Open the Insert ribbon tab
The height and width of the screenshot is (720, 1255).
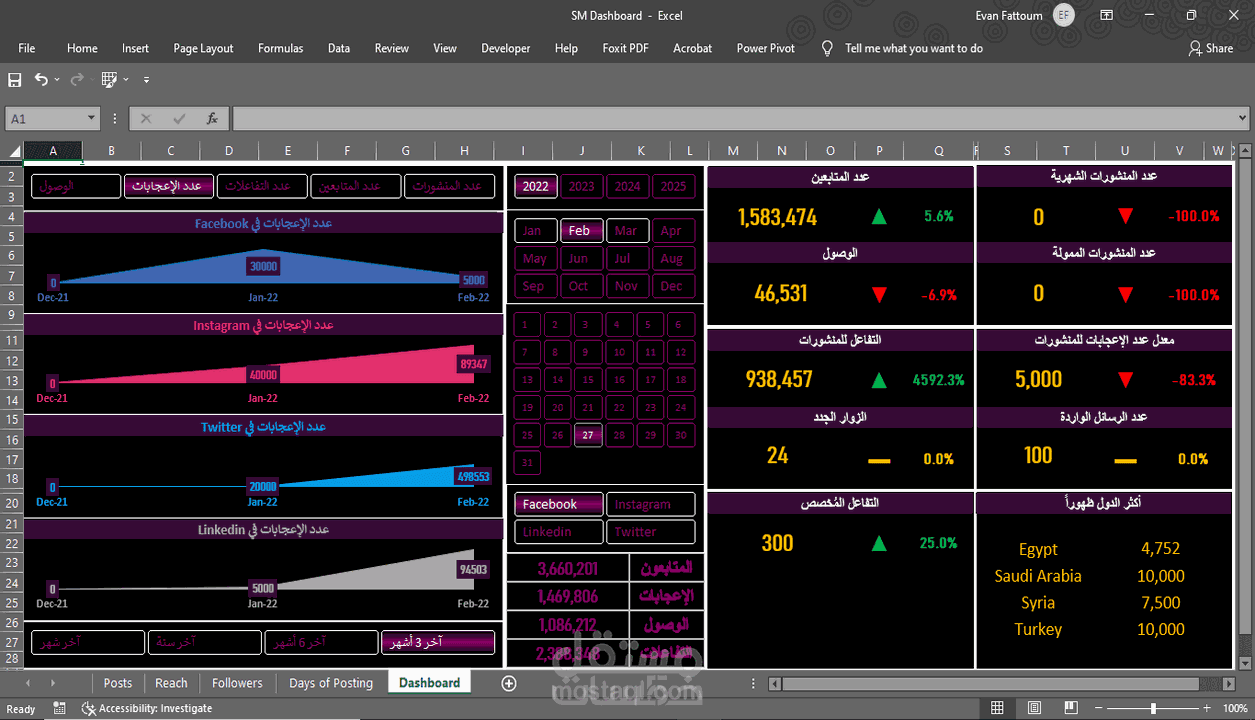(135, 48)
